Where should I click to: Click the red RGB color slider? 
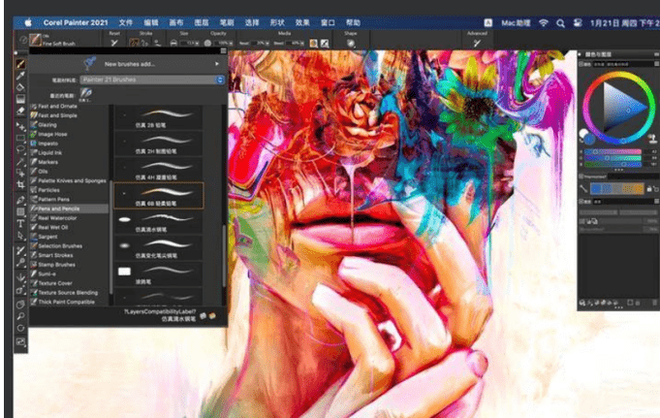click(x=613, y=152)
